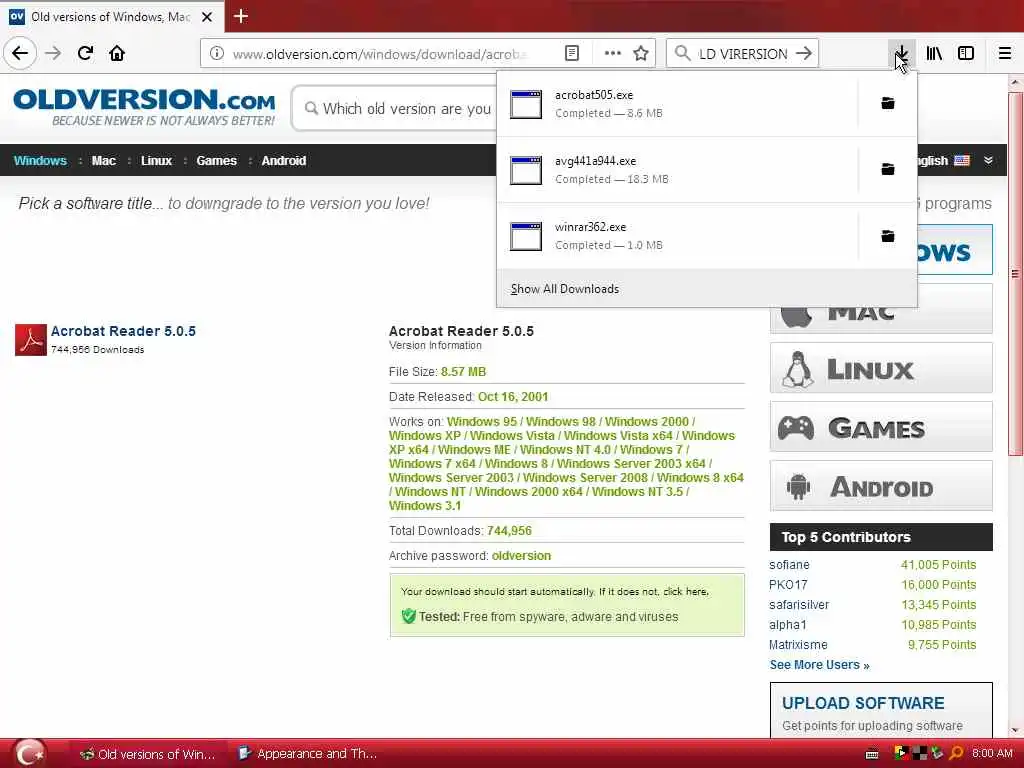Viewport: 1024px width, 768px height.
Task: Open containing folder for winrar362.exe
Action: pos(888,236)
